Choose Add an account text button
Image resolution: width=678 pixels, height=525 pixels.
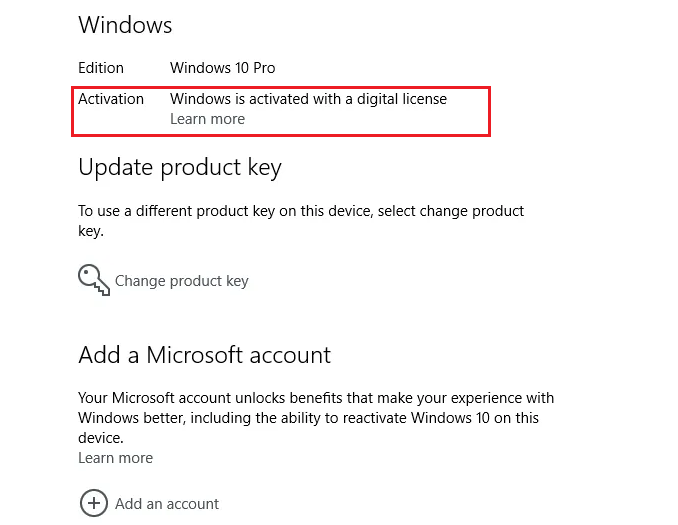(x=167, y=504)
